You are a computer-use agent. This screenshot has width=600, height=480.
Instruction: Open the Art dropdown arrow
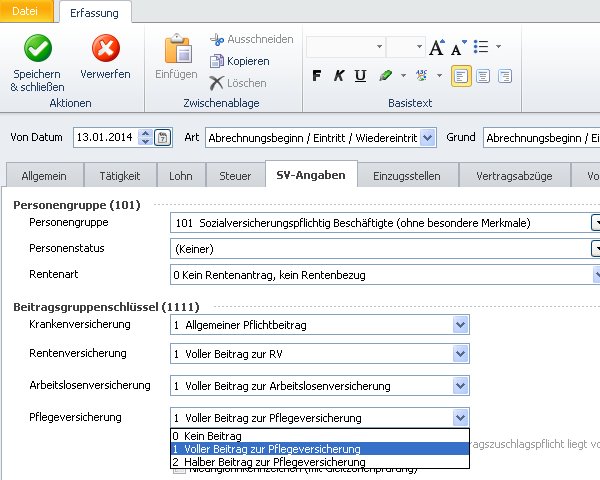pyautogui.click(x=429, y=138)
